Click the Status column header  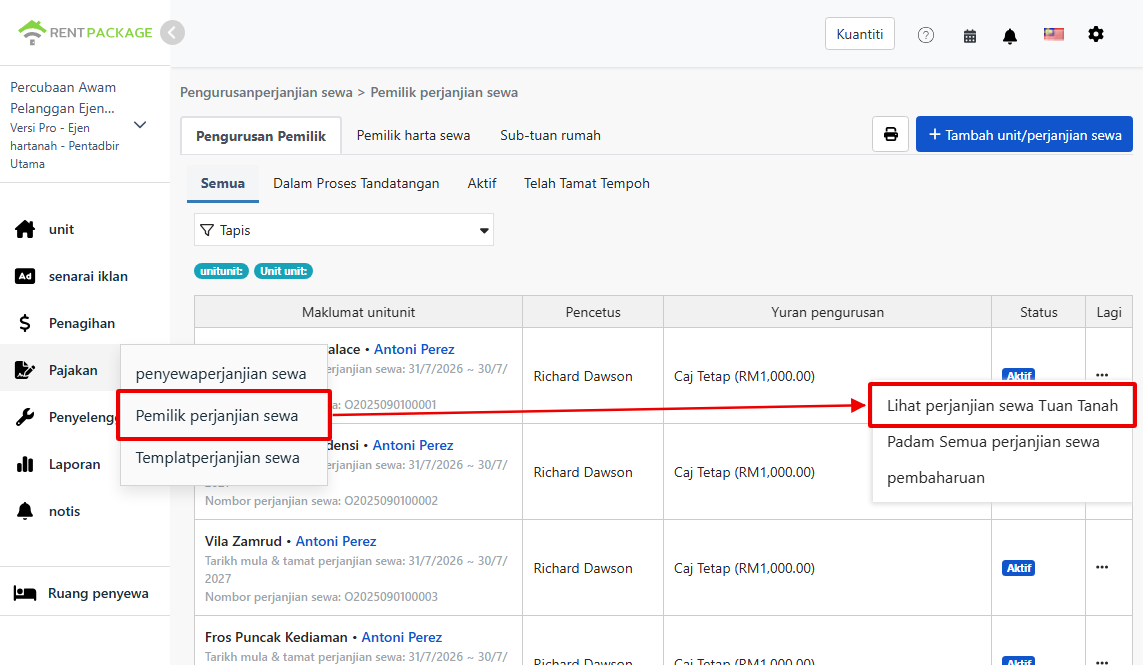1039,312
